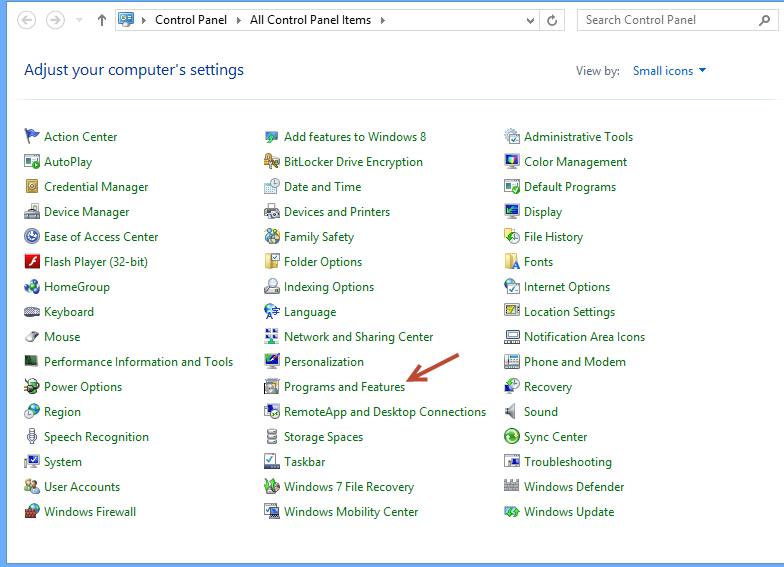Click the Forward arrow button
The image size is (784, 567).
(x=56, y=20)
